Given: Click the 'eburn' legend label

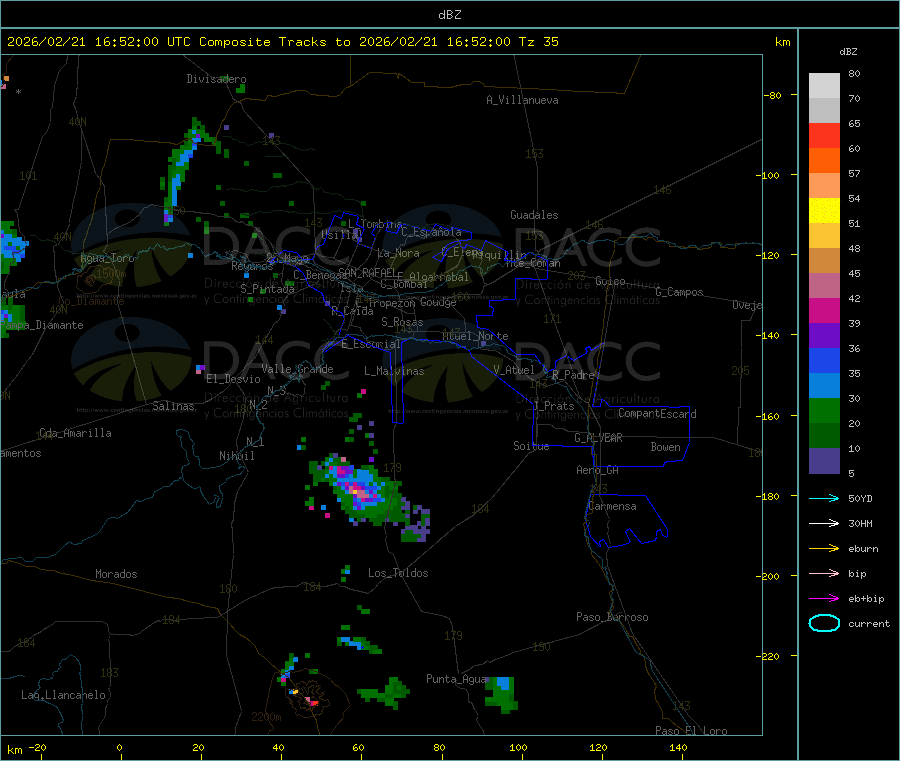Looking at the screenshot, I should pos(863,549).
